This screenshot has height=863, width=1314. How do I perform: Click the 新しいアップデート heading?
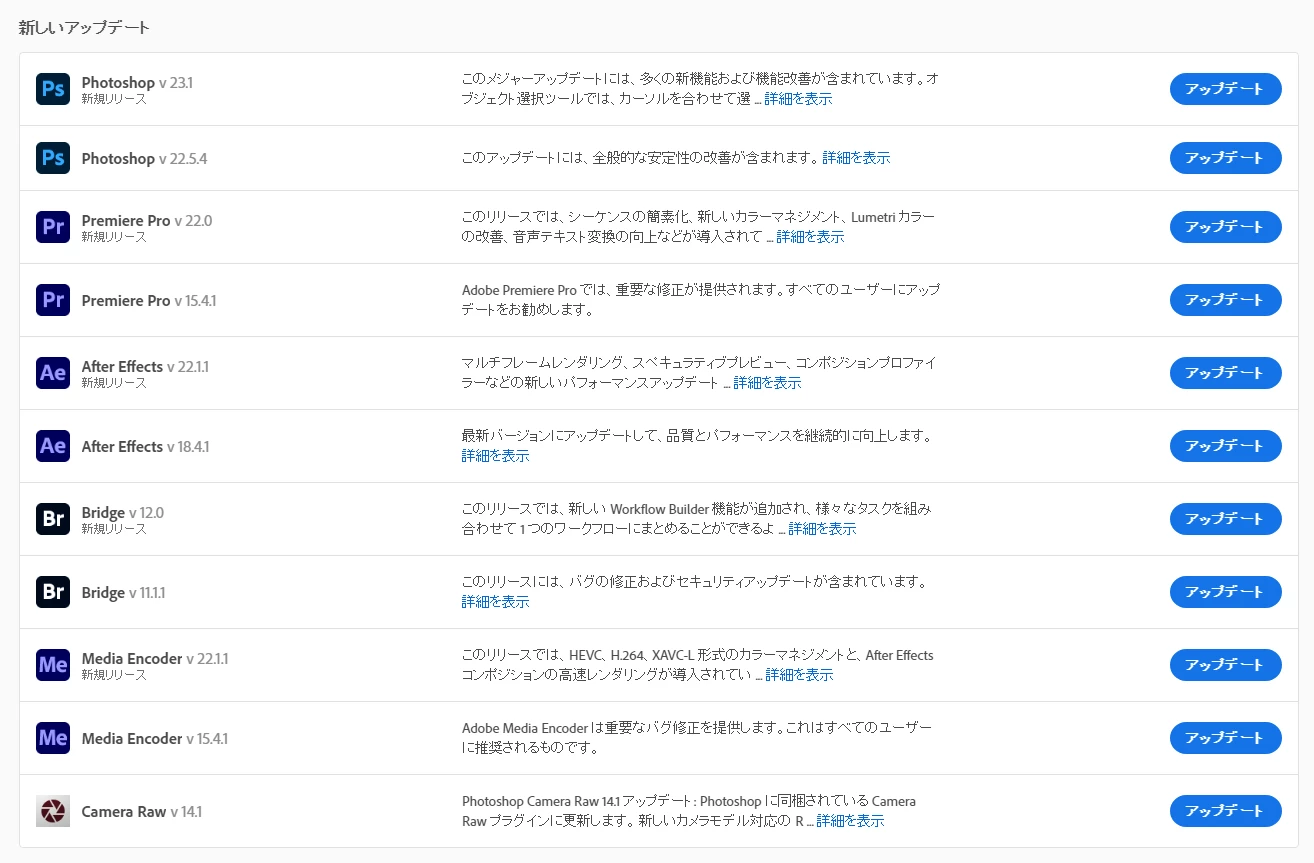pyautogui.click(x=84, y=28)
